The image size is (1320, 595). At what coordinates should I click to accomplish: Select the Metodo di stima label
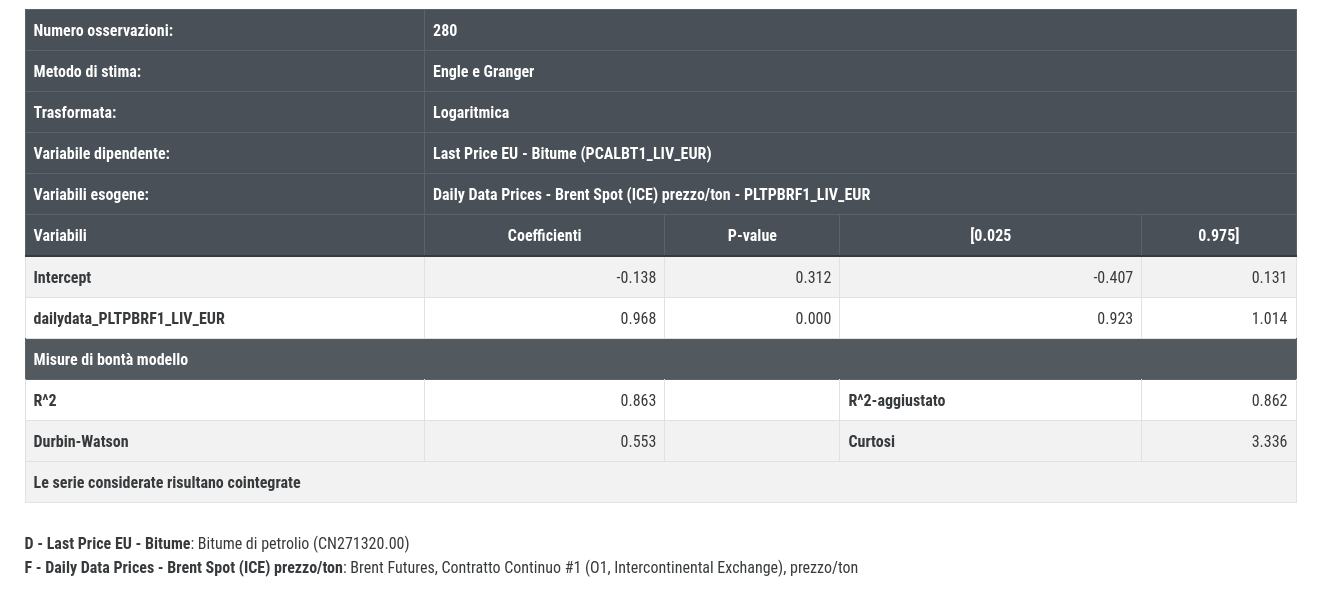click(x=87, y=71)
